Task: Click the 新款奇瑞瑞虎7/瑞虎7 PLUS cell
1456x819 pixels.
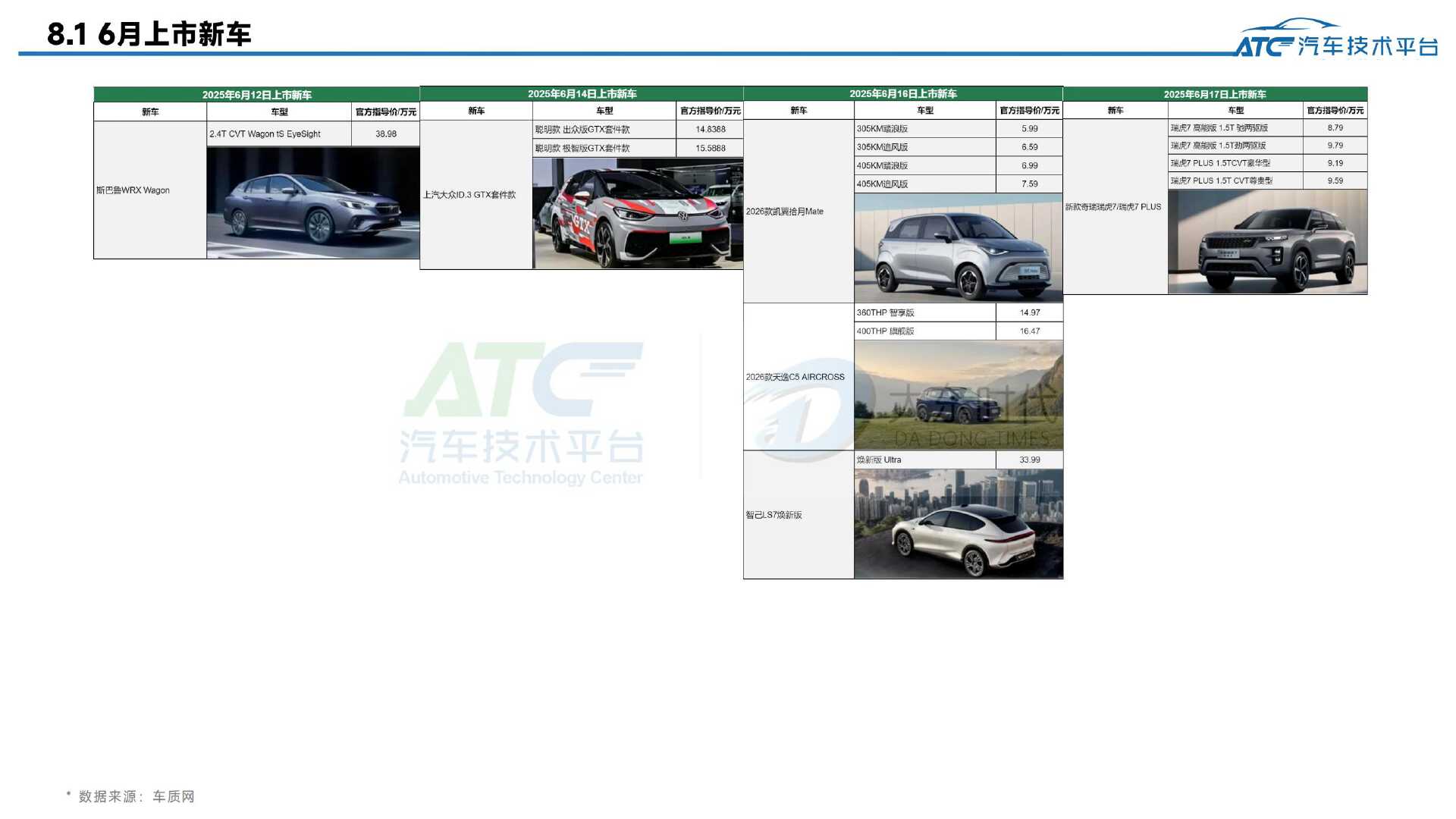Action: click(x=1115, y=207)
